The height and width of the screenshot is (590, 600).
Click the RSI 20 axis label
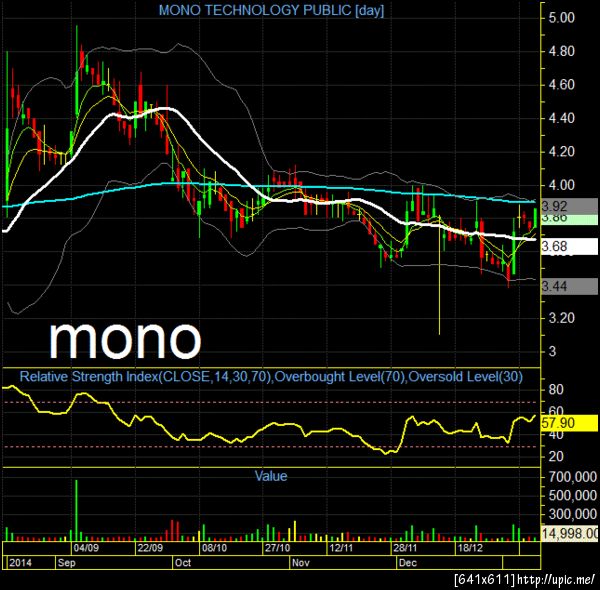[x=556, y=456]
